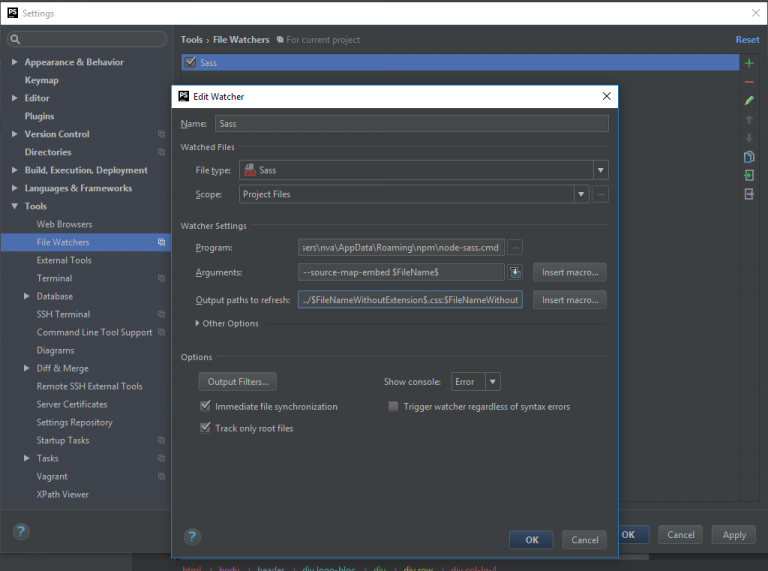
Task: Import watchers with the green import icon
Action: [x=749, y=175]
